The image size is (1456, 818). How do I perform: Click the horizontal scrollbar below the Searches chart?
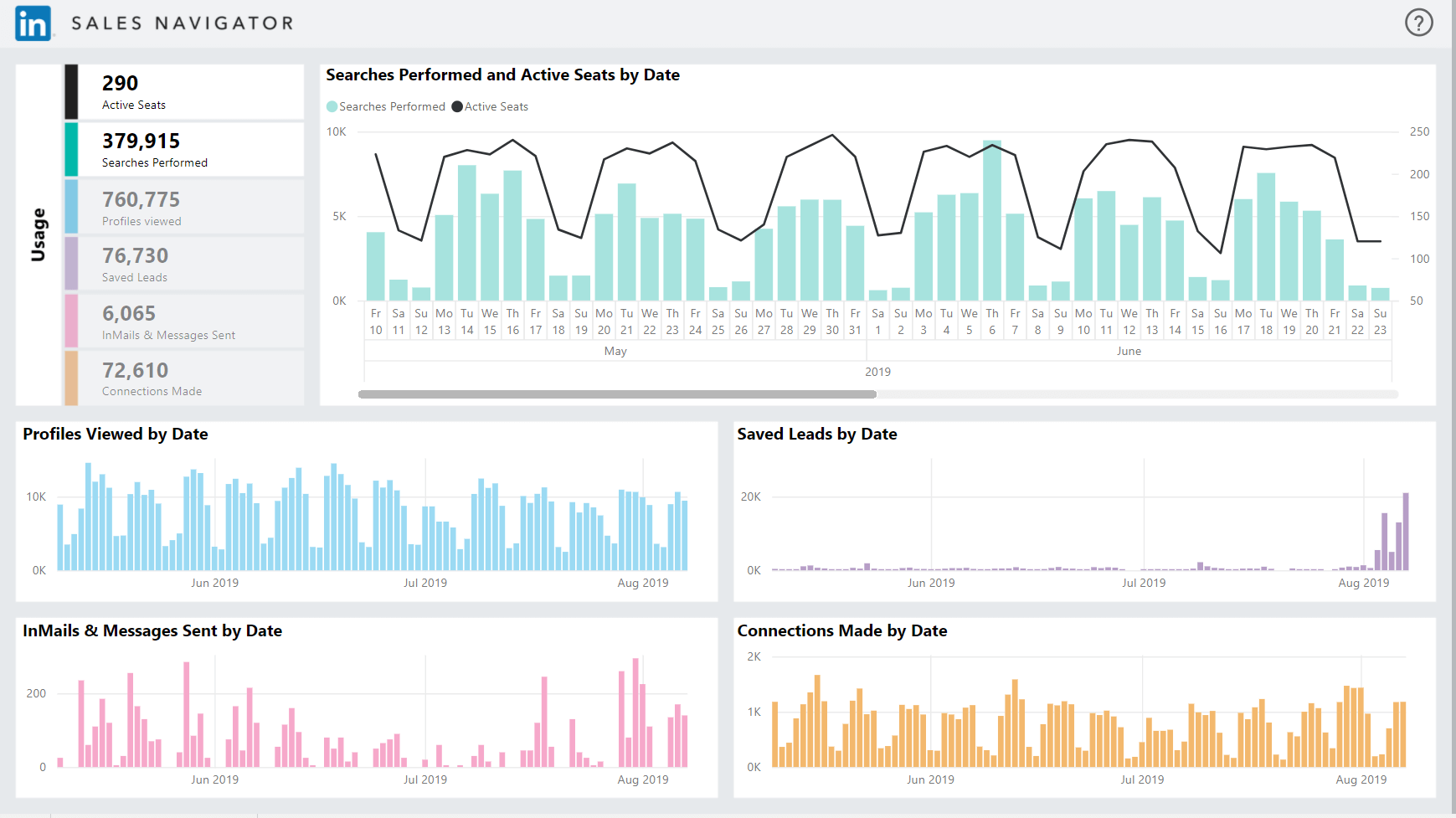[x=617, y=393]
